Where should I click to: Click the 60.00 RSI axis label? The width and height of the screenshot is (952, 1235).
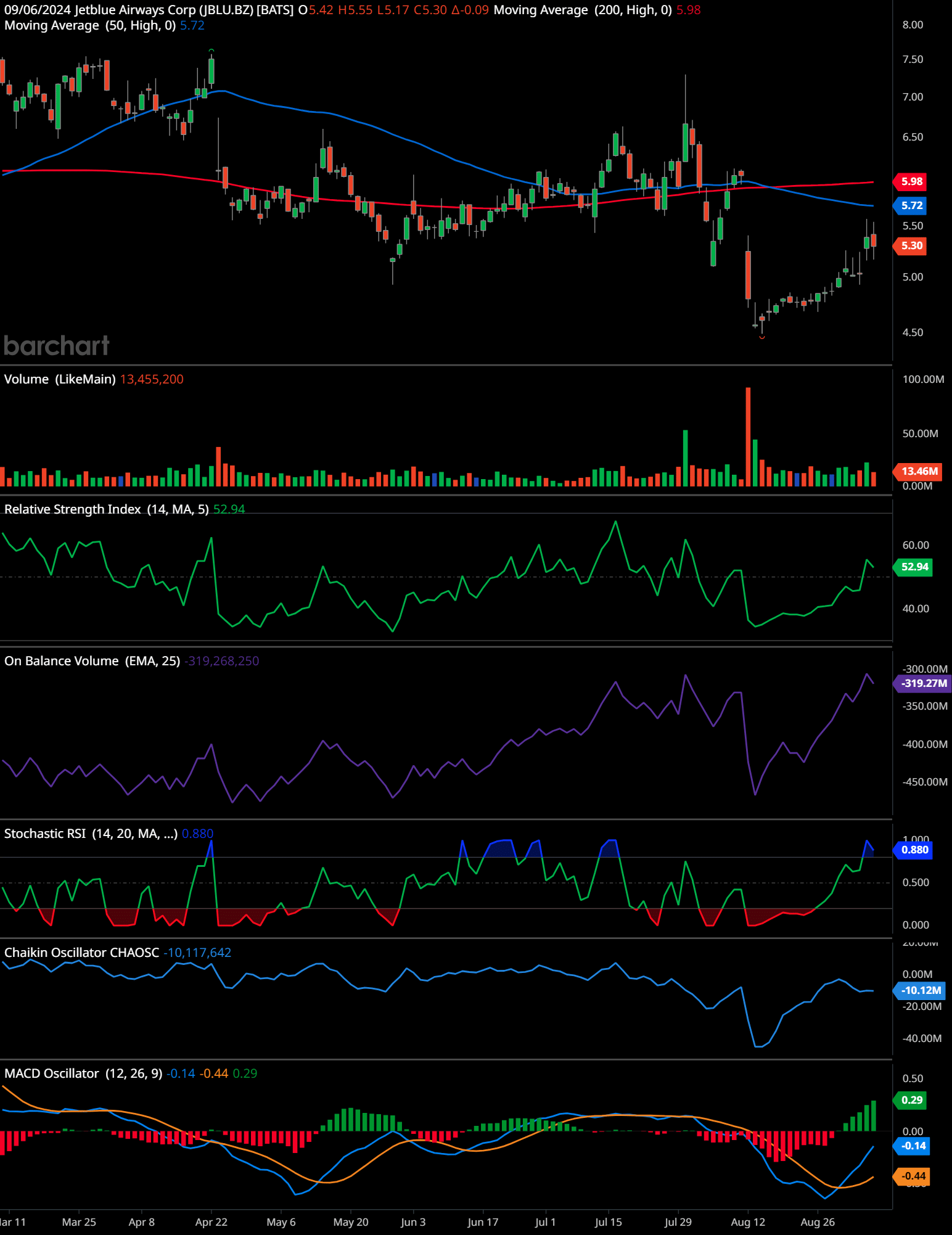[916, 545]
